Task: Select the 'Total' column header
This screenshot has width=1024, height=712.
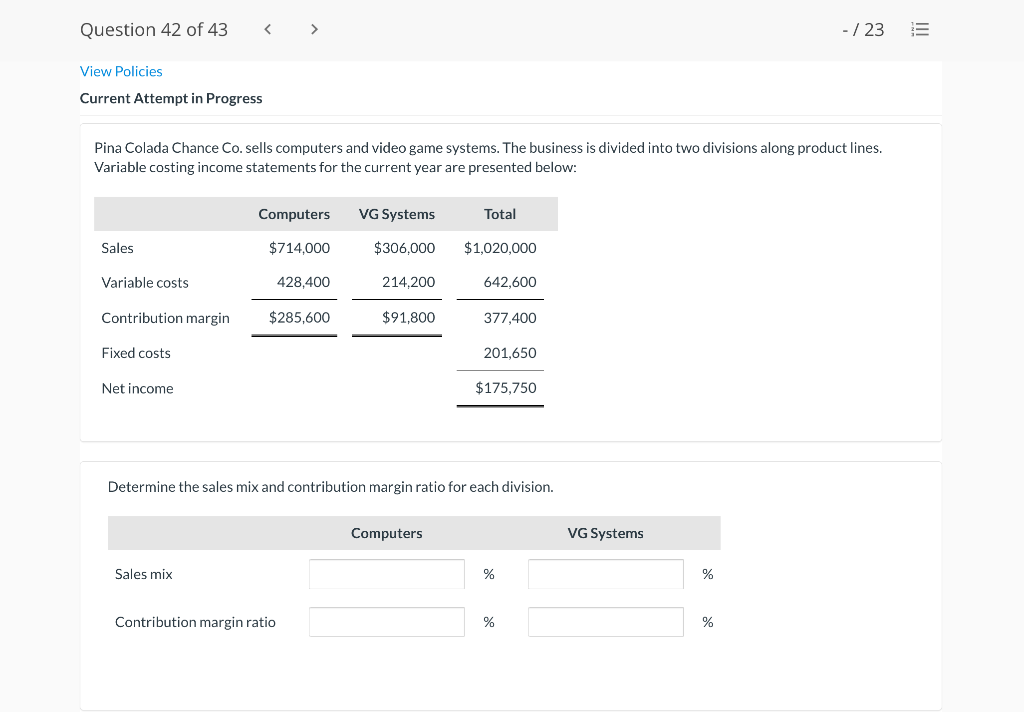Action: click(500, 214)
